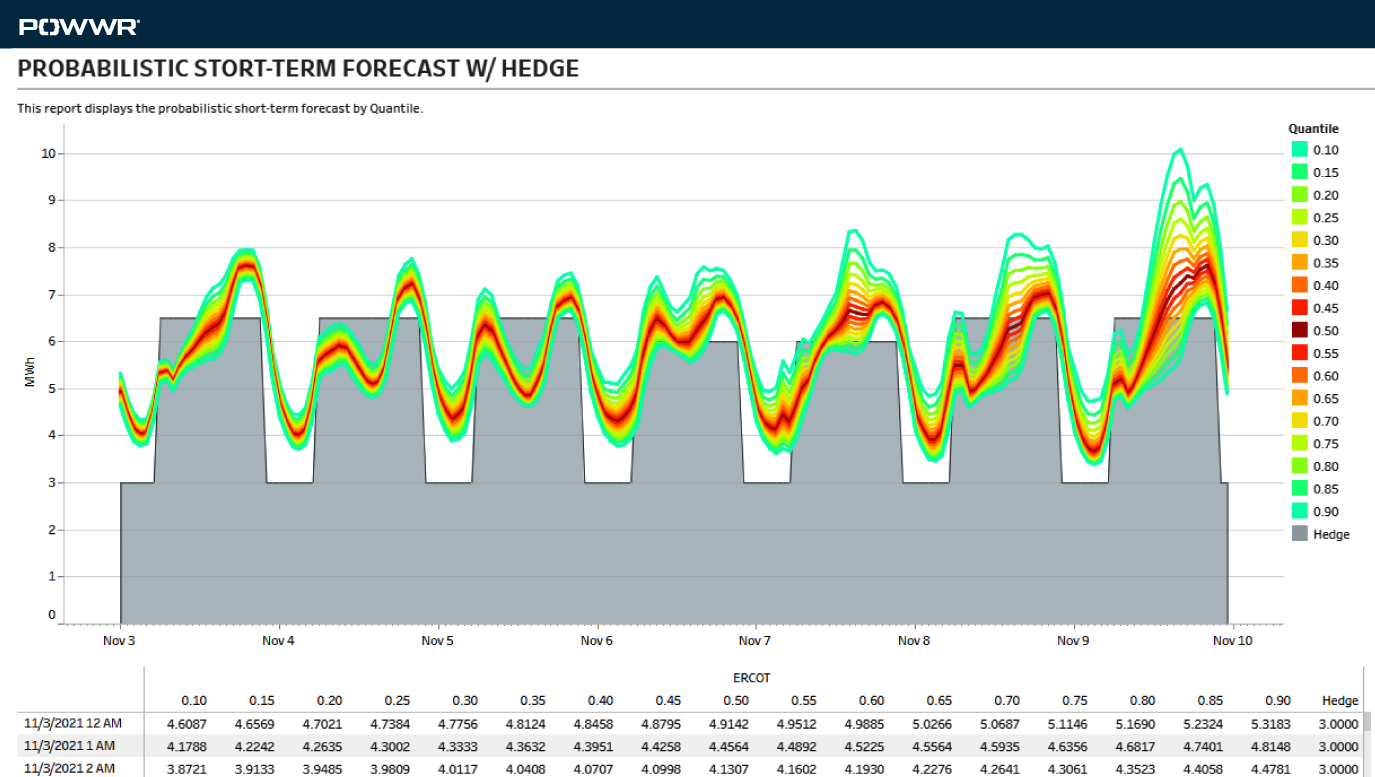Click the report title text
Viewport: 1375px width, 777px height.
tap(297, 68)
